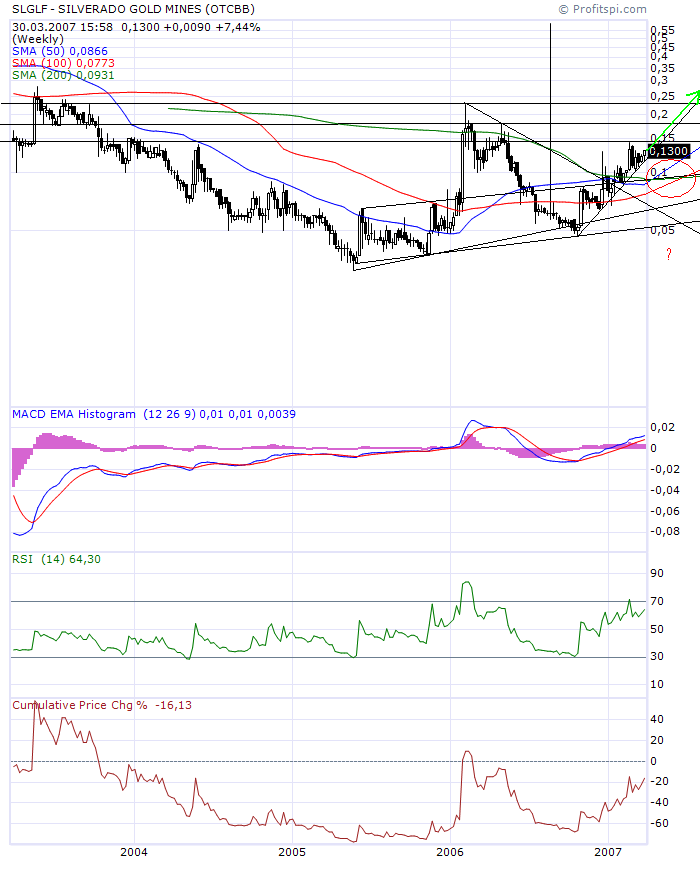Click the green SMA (200) 0,0931 legend
The width and height of the screenshot is (700, 875).
point(63,75)
